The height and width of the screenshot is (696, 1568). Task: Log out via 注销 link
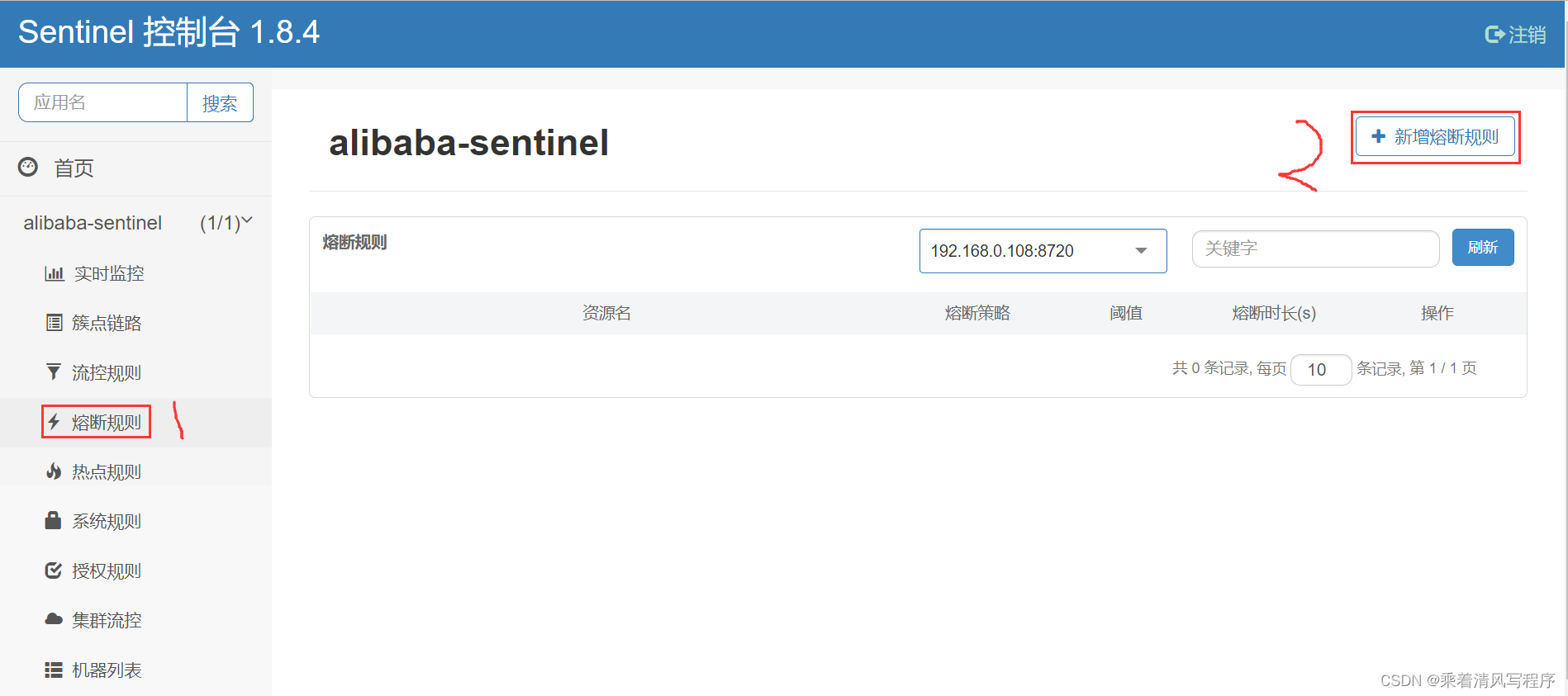pos(1515,35)
